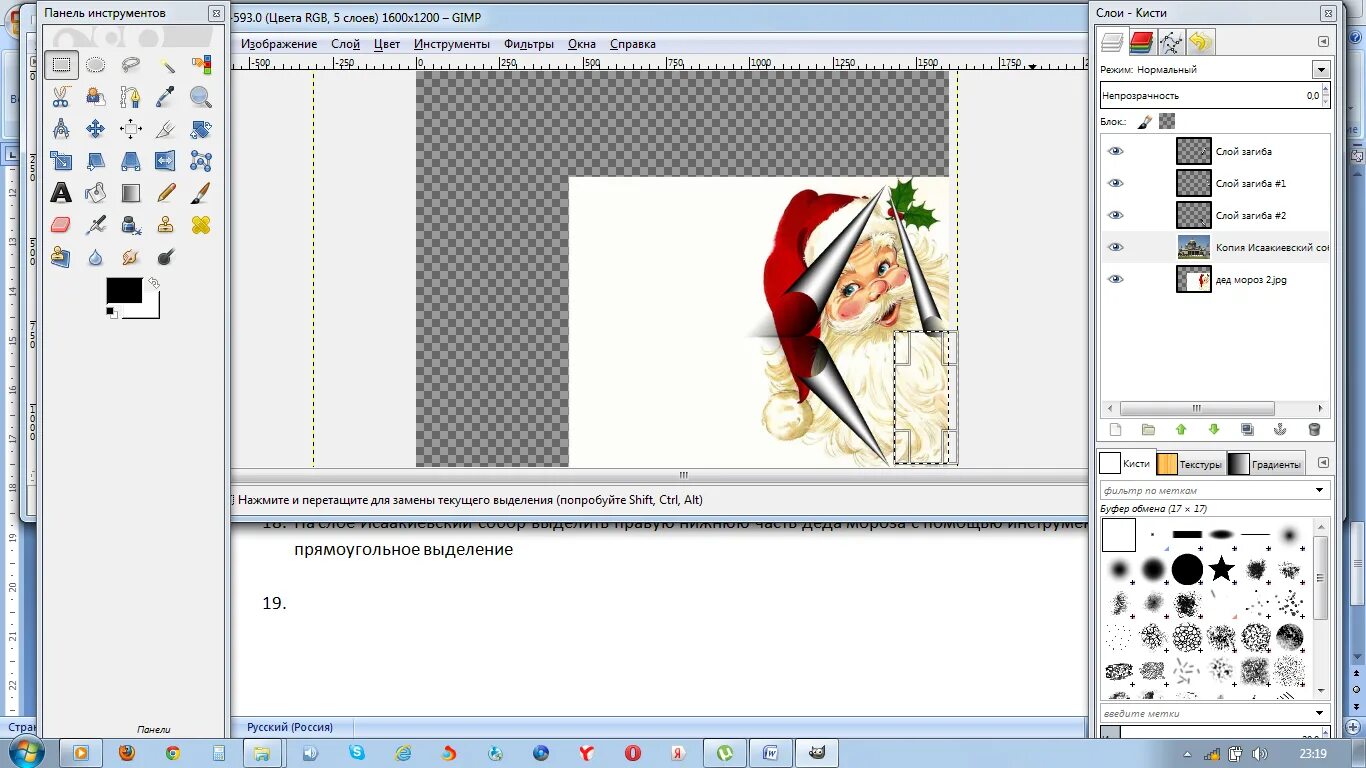The image size is (1366, 768).
Task: Select the Paths tool
Action: [x=130, y=97]
